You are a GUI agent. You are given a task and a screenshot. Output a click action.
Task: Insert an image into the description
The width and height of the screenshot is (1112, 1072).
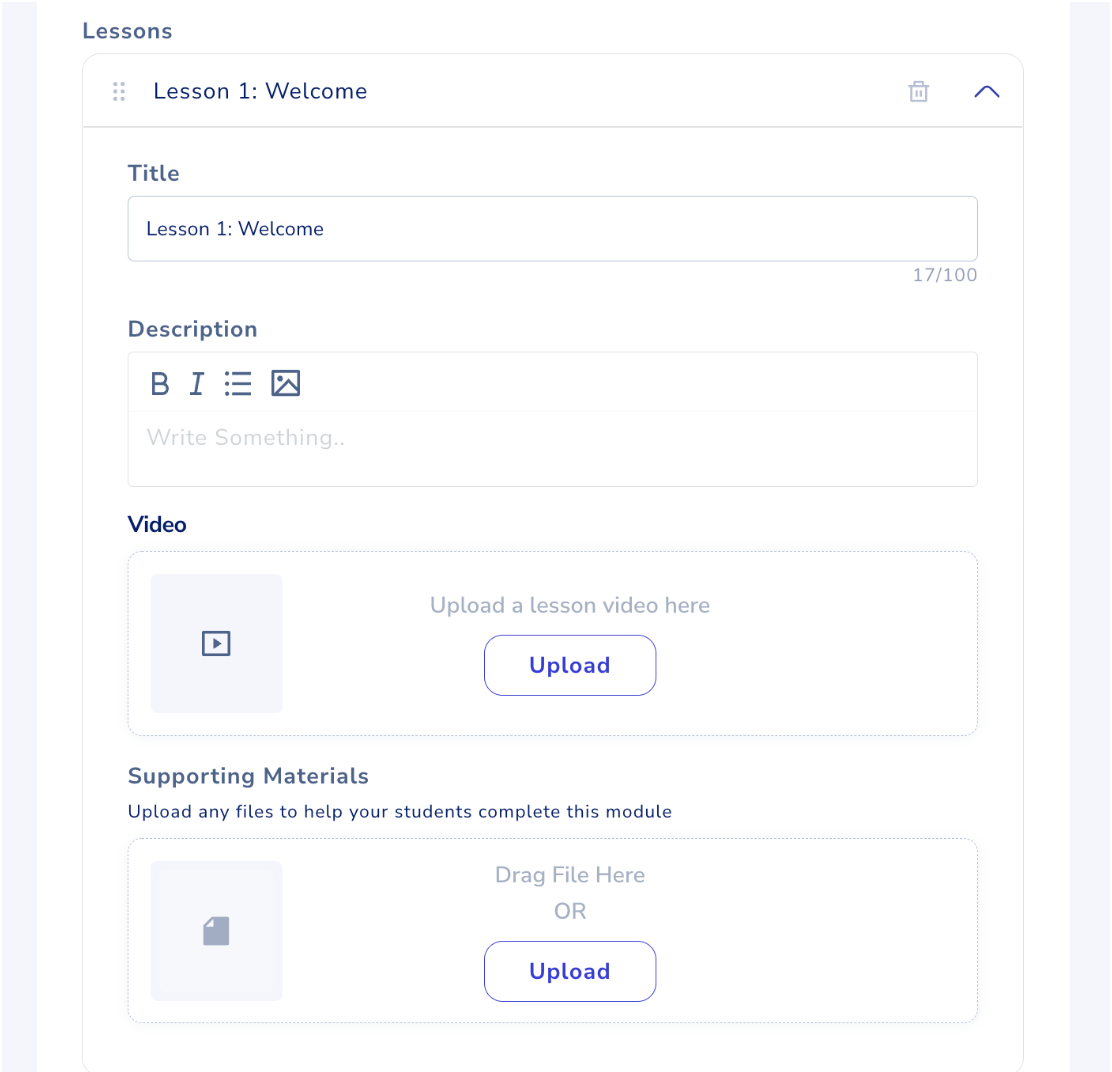[x=286, y=383]
